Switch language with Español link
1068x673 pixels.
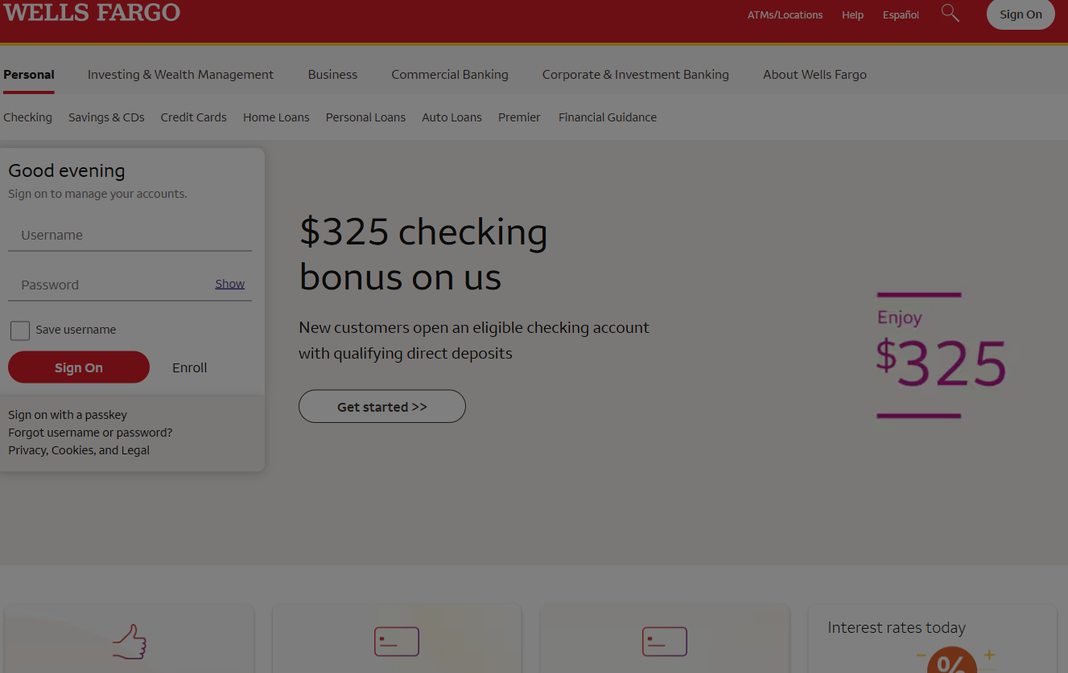click(x=900, y=15)
